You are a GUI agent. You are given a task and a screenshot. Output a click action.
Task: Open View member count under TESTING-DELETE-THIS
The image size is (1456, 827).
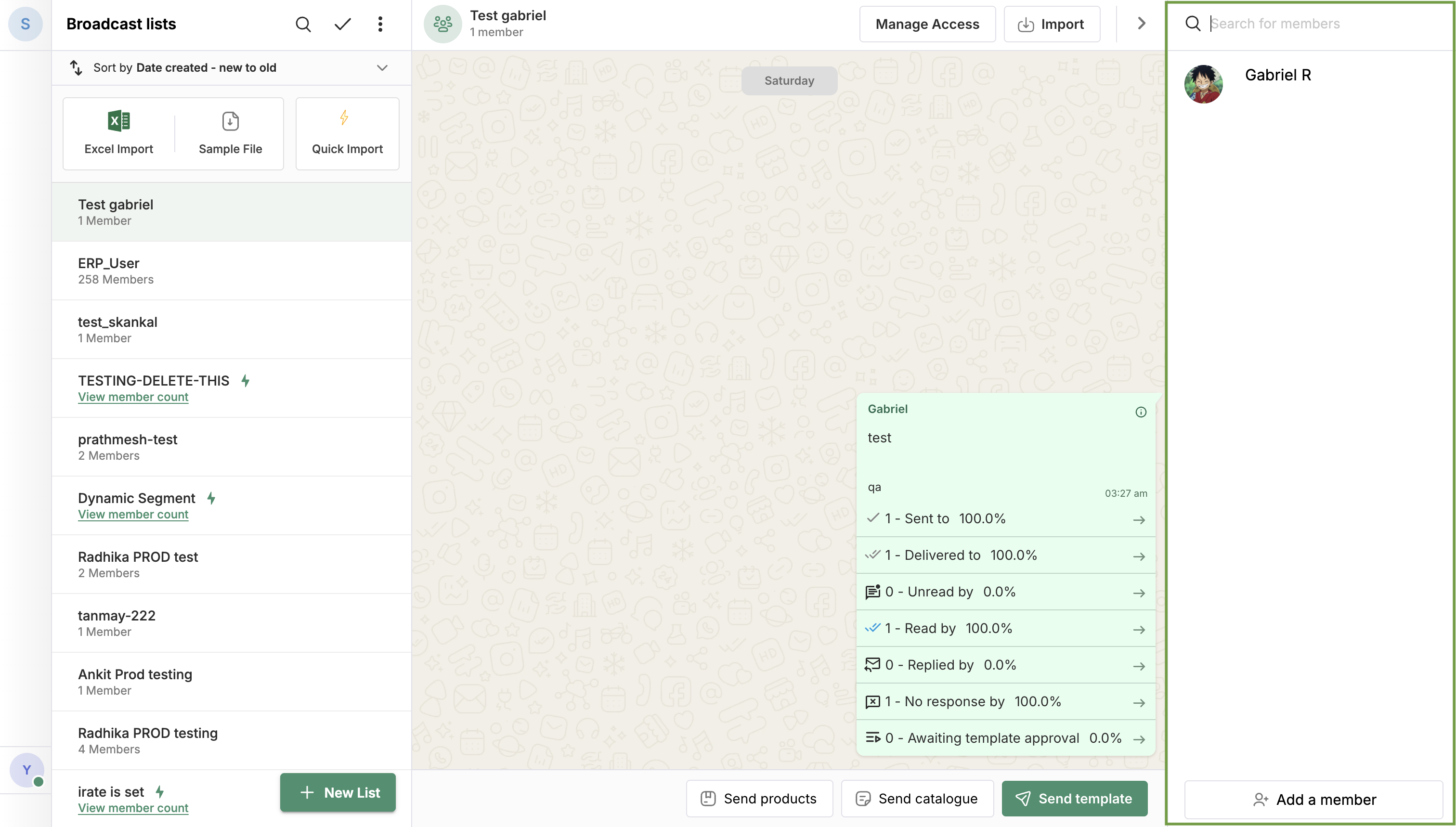pyautogui.click(x=133, y=397)
